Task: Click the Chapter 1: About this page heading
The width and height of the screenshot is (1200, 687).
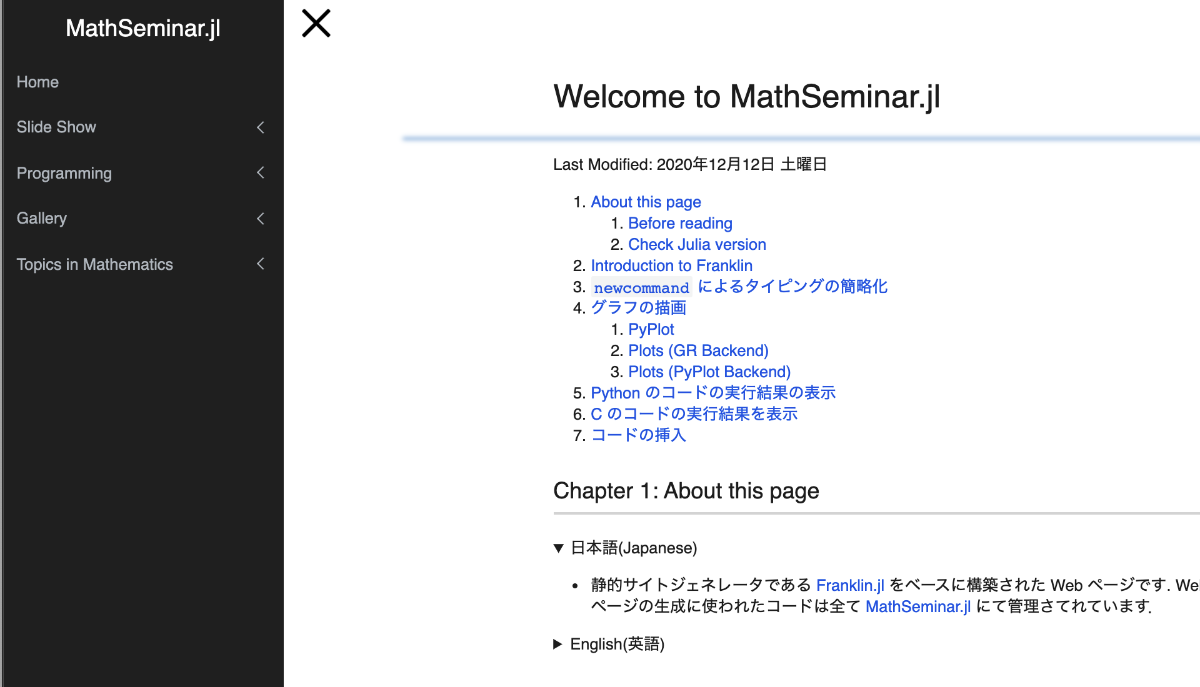Action: pos(686,491)
